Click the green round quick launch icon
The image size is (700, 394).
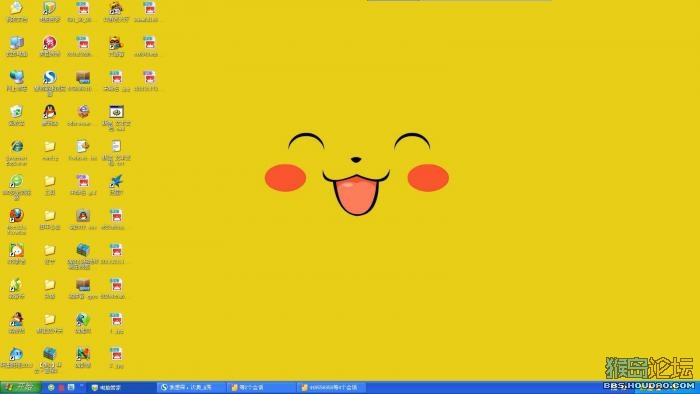(51, 387)
